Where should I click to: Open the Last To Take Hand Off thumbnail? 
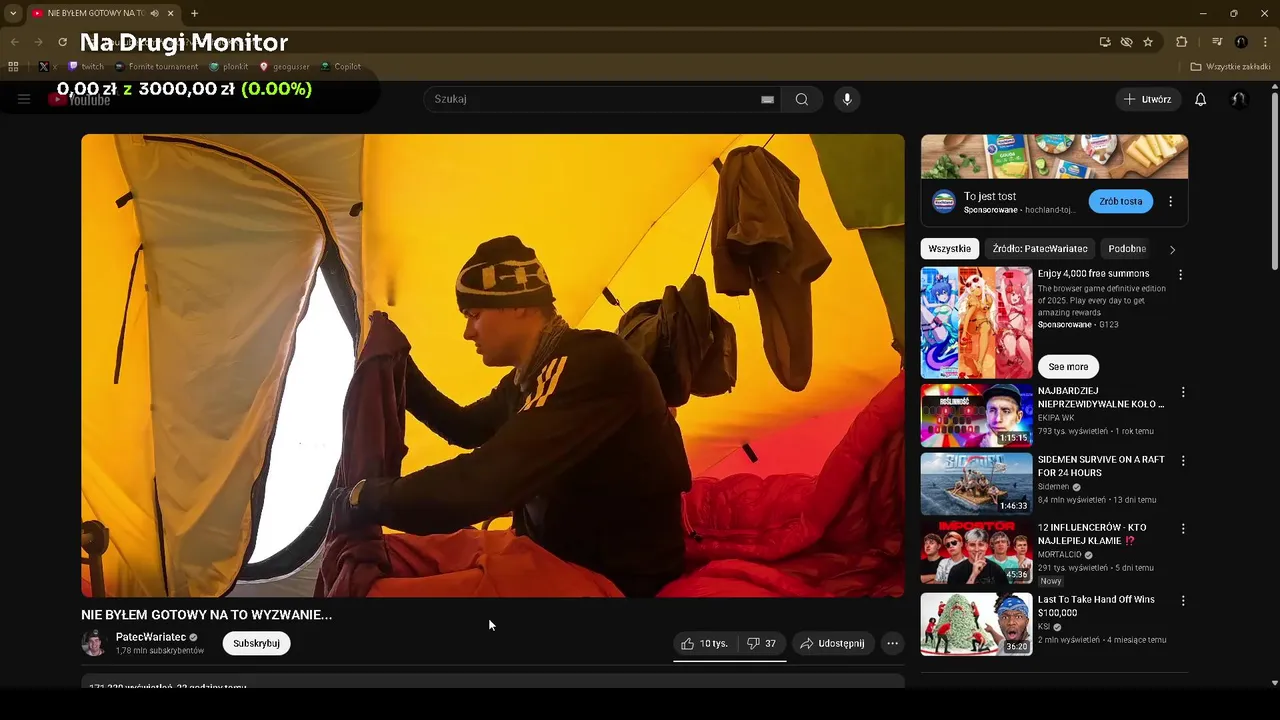[976, 624]
